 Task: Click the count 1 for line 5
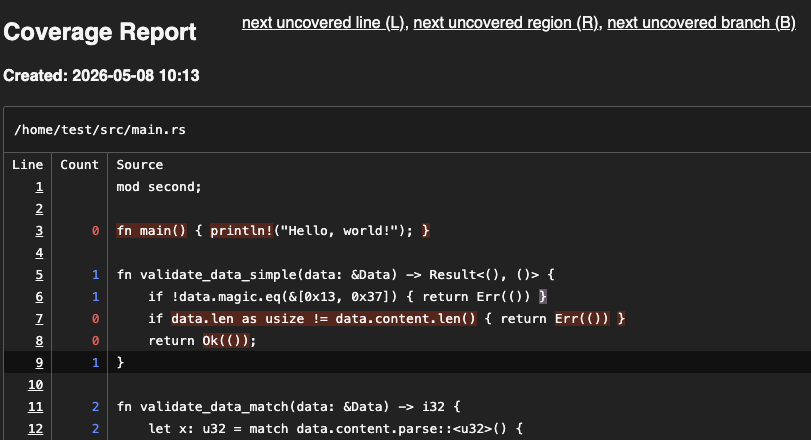(95, 275)
